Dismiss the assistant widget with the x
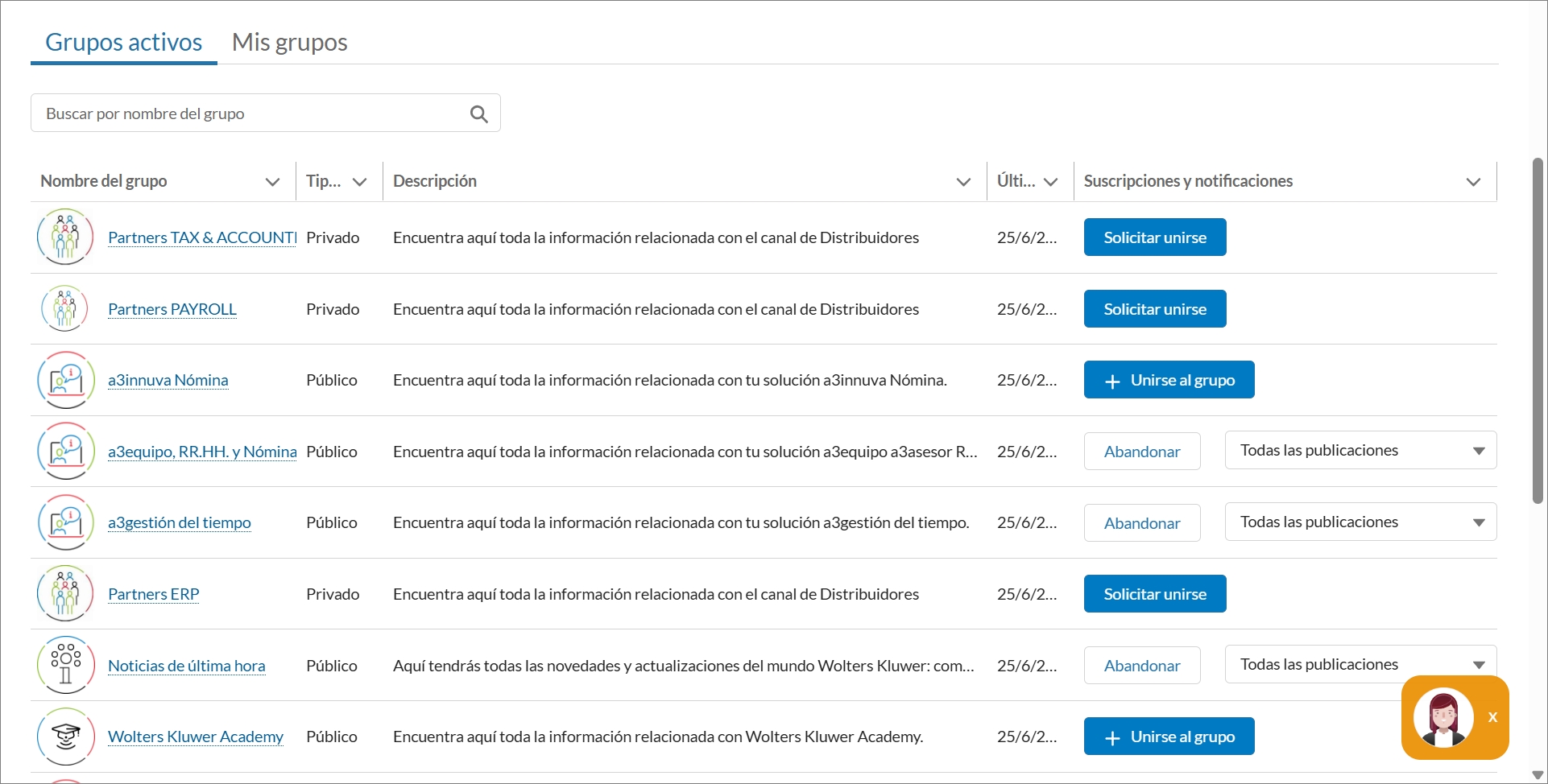1548x784 pixels. [1492, 717]
